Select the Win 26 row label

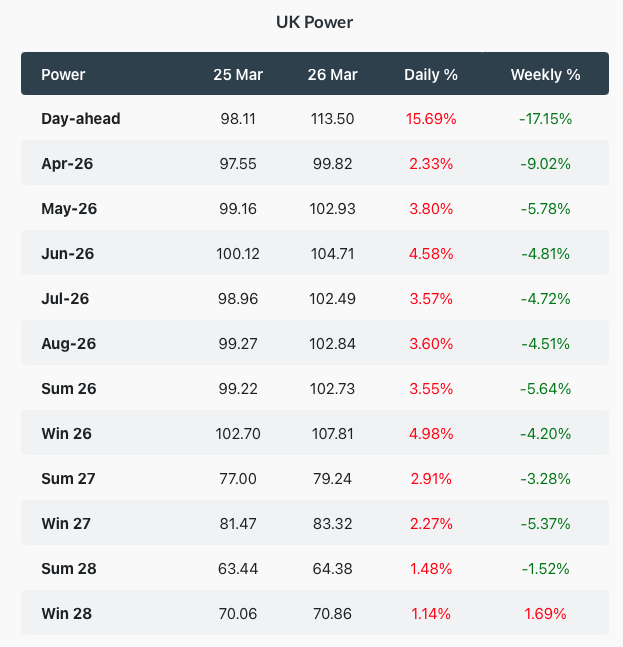click(x=68, y=434)
